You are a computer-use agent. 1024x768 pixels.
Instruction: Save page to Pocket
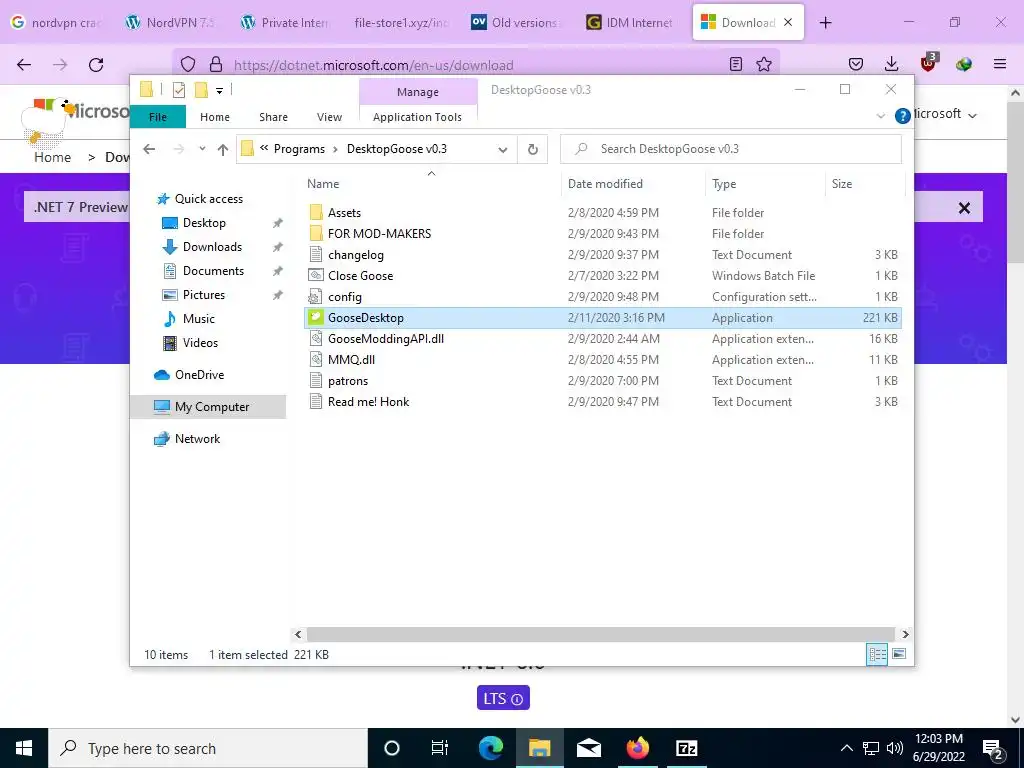coord(856,64)
